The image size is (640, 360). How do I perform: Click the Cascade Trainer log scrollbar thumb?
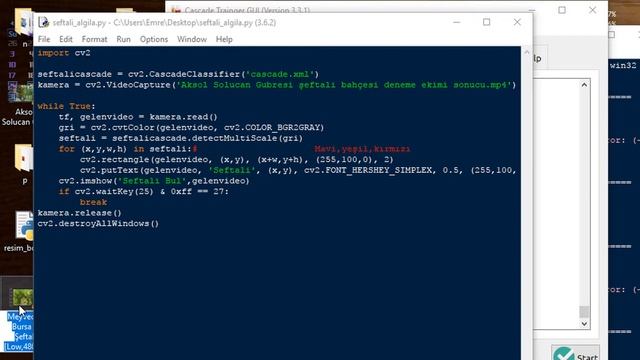point(584,311)
